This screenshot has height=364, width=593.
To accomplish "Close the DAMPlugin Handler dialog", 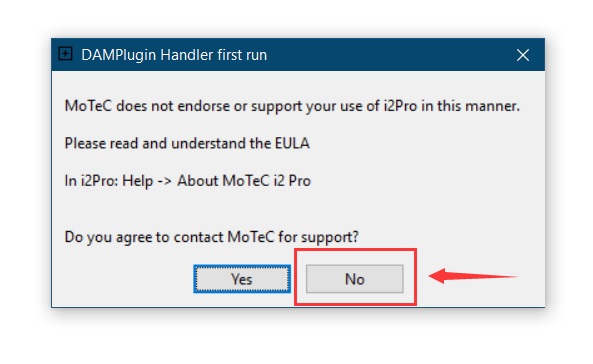I will (523, 55).
